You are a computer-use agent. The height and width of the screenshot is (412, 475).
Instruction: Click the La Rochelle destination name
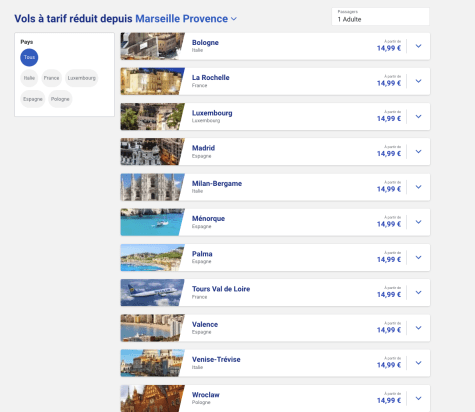211,78
